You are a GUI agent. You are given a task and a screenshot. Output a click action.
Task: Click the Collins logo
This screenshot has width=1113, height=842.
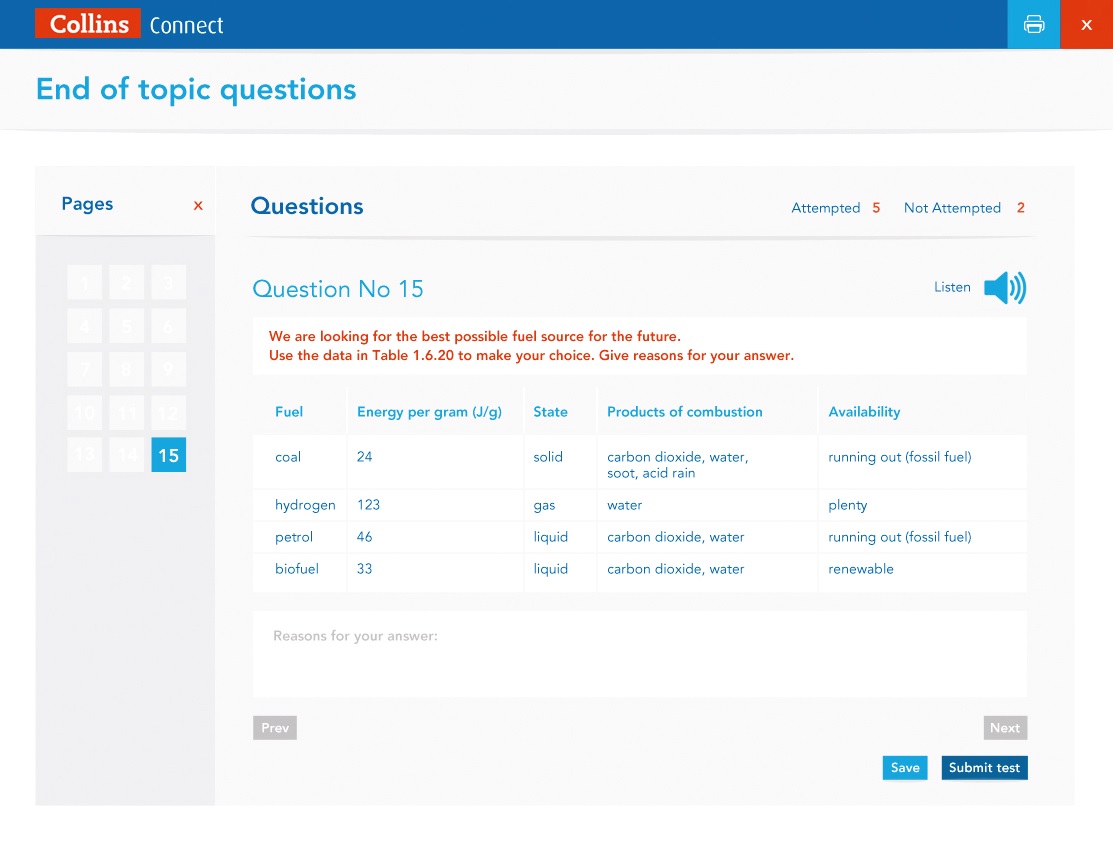(x=88, y=24)
